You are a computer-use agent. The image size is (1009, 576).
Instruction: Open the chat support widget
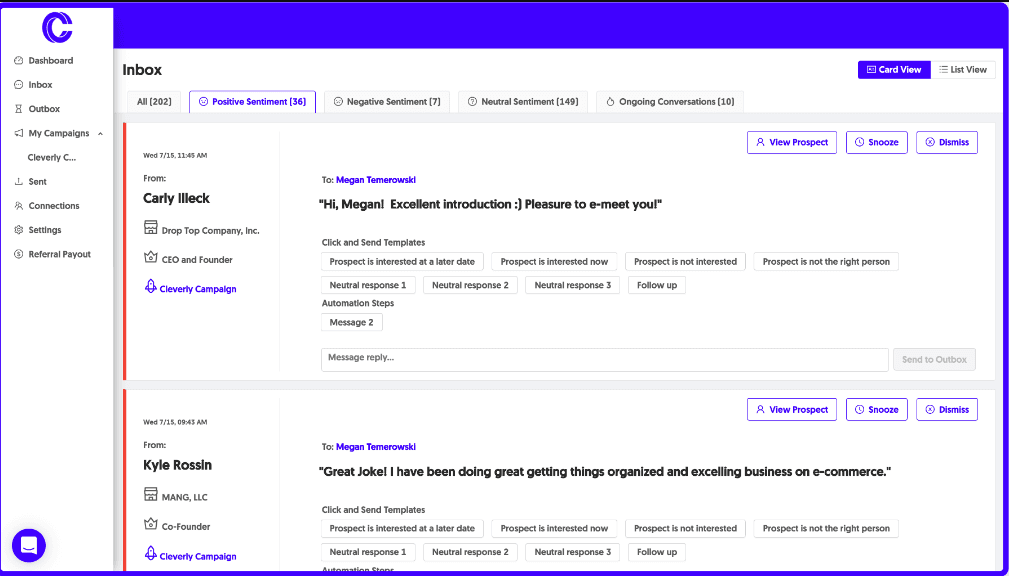29,546
